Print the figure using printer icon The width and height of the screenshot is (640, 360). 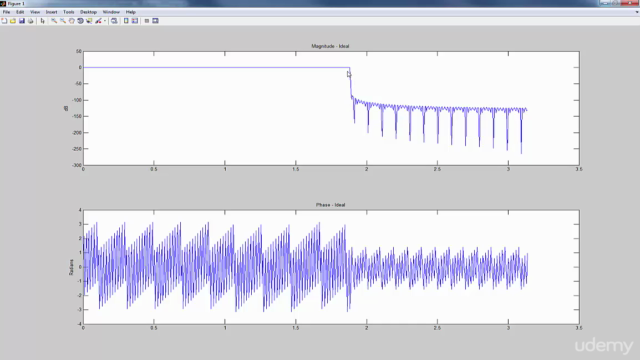[31, 21]
